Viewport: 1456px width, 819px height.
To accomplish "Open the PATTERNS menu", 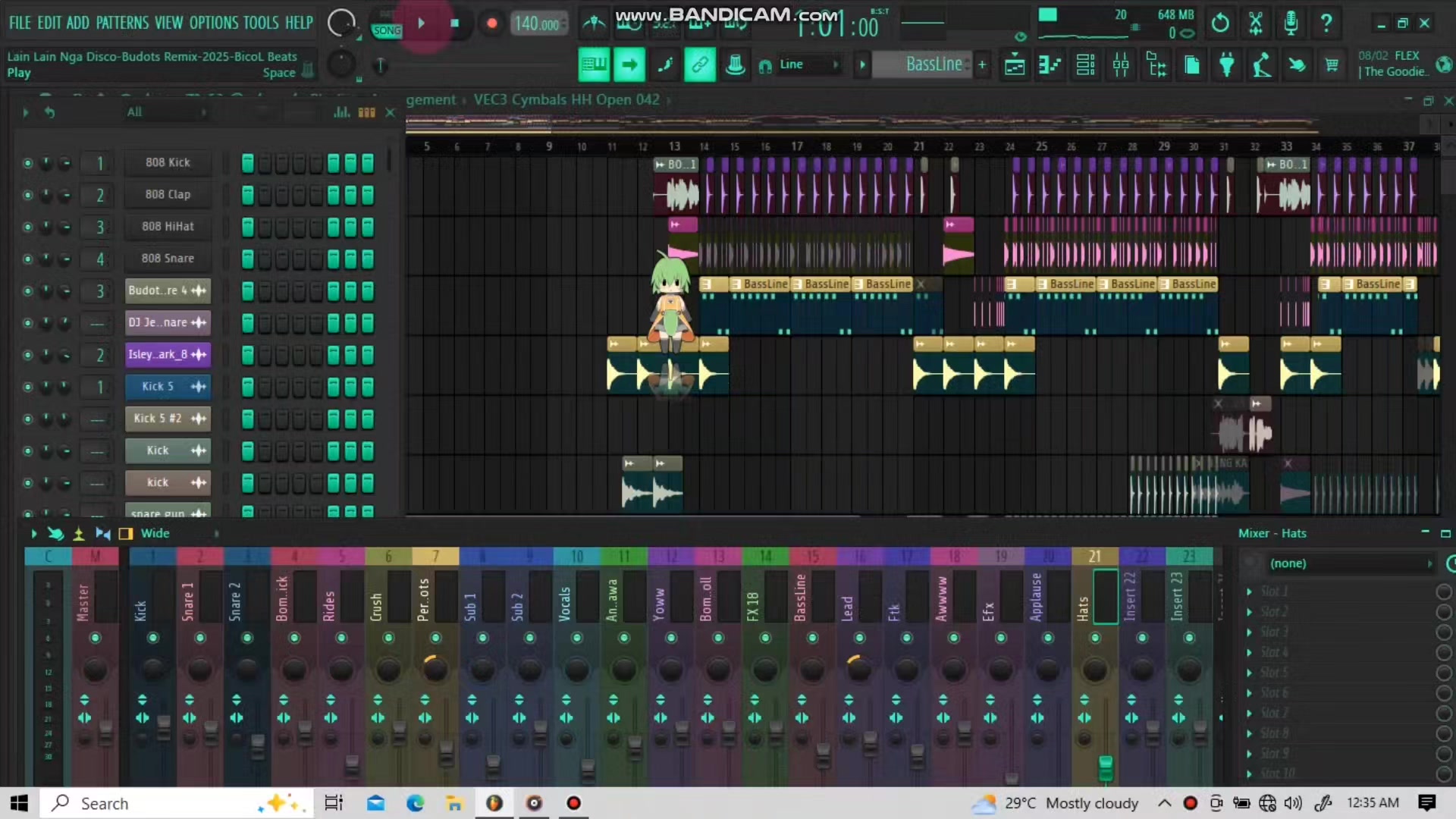I will 122,23.
